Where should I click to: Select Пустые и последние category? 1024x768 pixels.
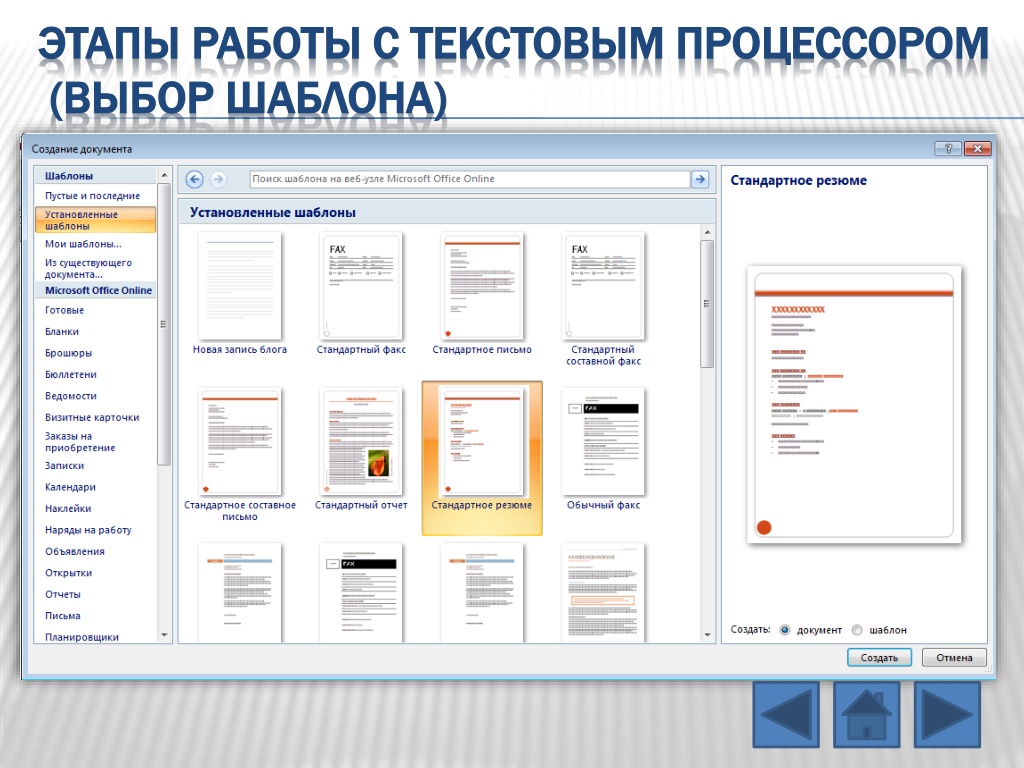tap(95, 196)
